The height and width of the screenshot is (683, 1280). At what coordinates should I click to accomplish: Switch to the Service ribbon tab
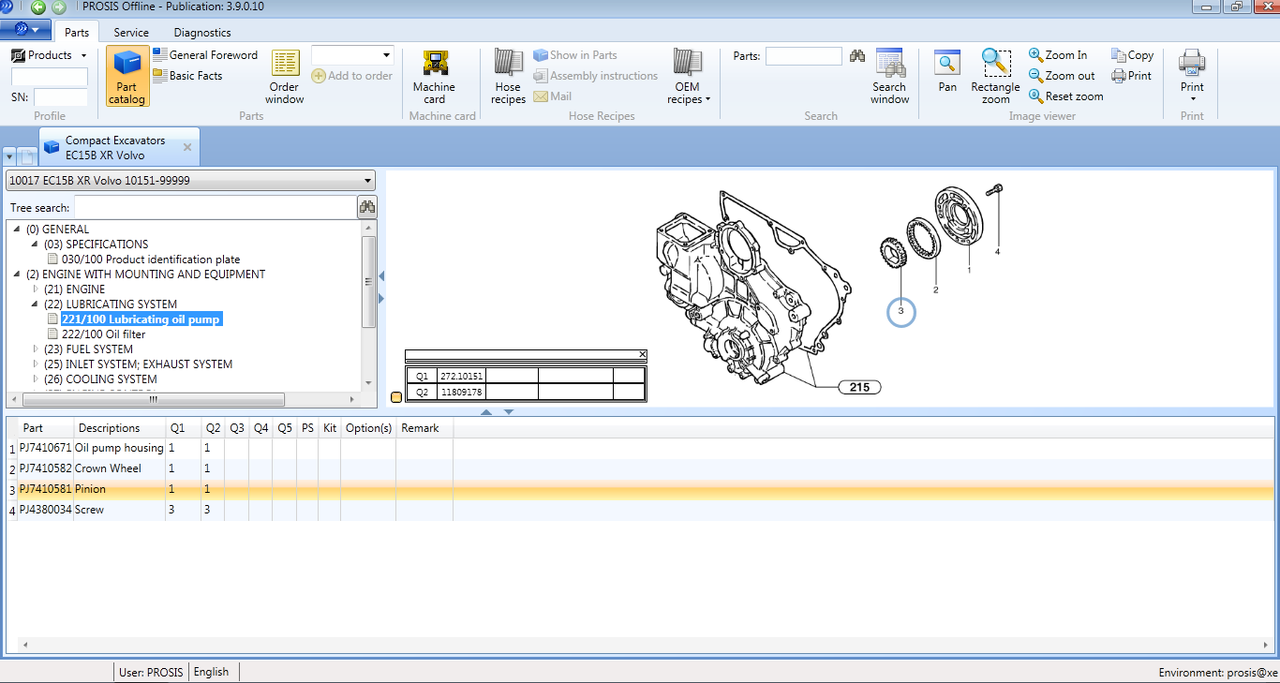point(131,32)
